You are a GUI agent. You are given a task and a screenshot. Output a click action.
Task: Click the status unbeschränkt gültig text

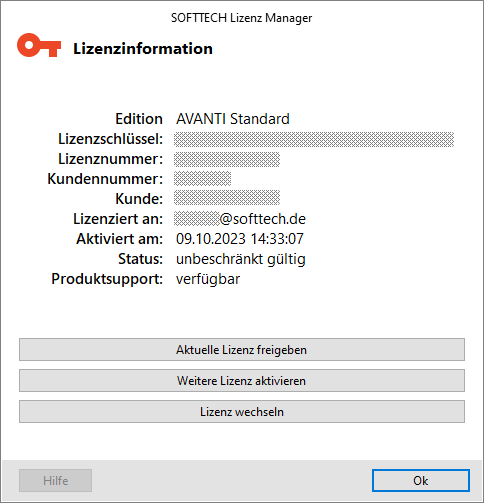click(x=241, y=259)
